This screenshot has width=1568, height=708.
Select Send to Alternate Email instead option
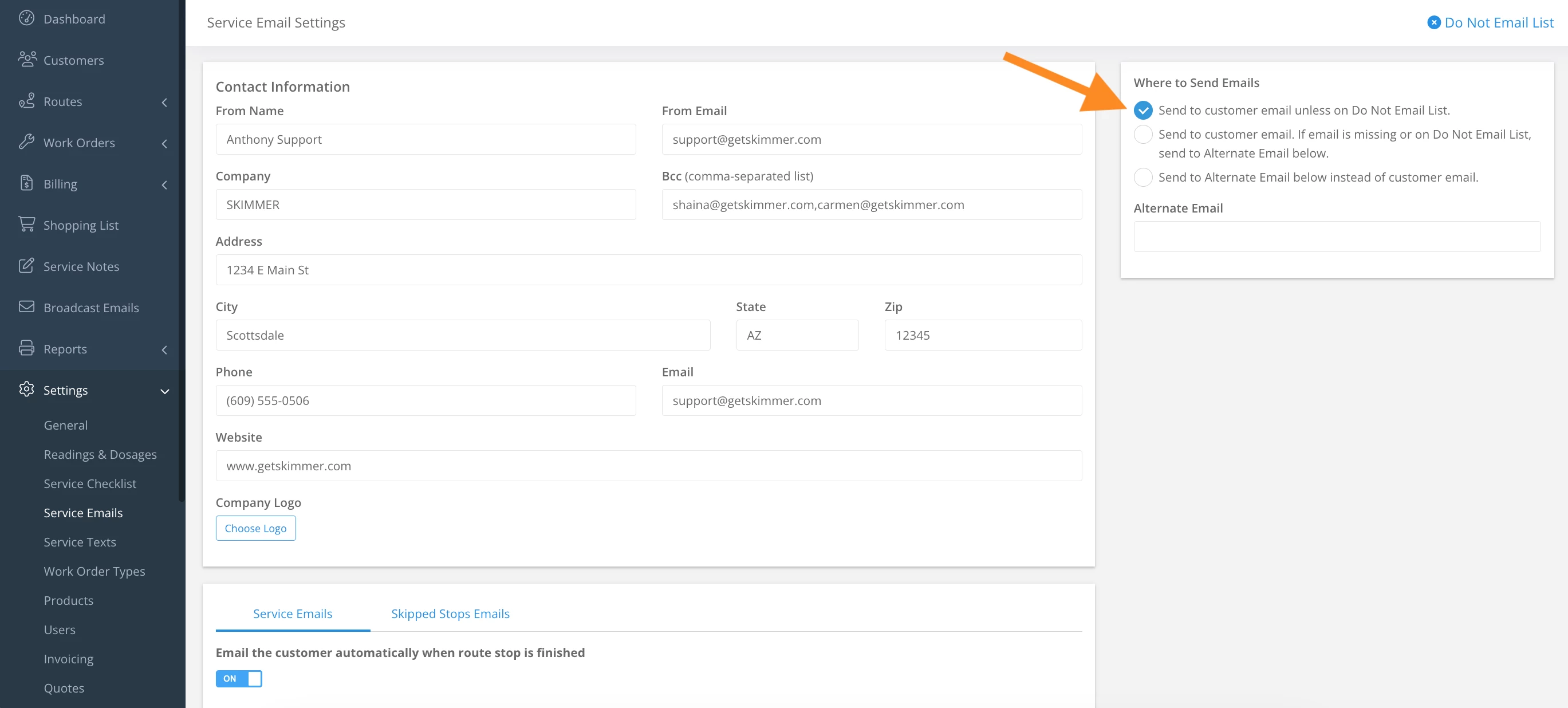click(1142, 177)
